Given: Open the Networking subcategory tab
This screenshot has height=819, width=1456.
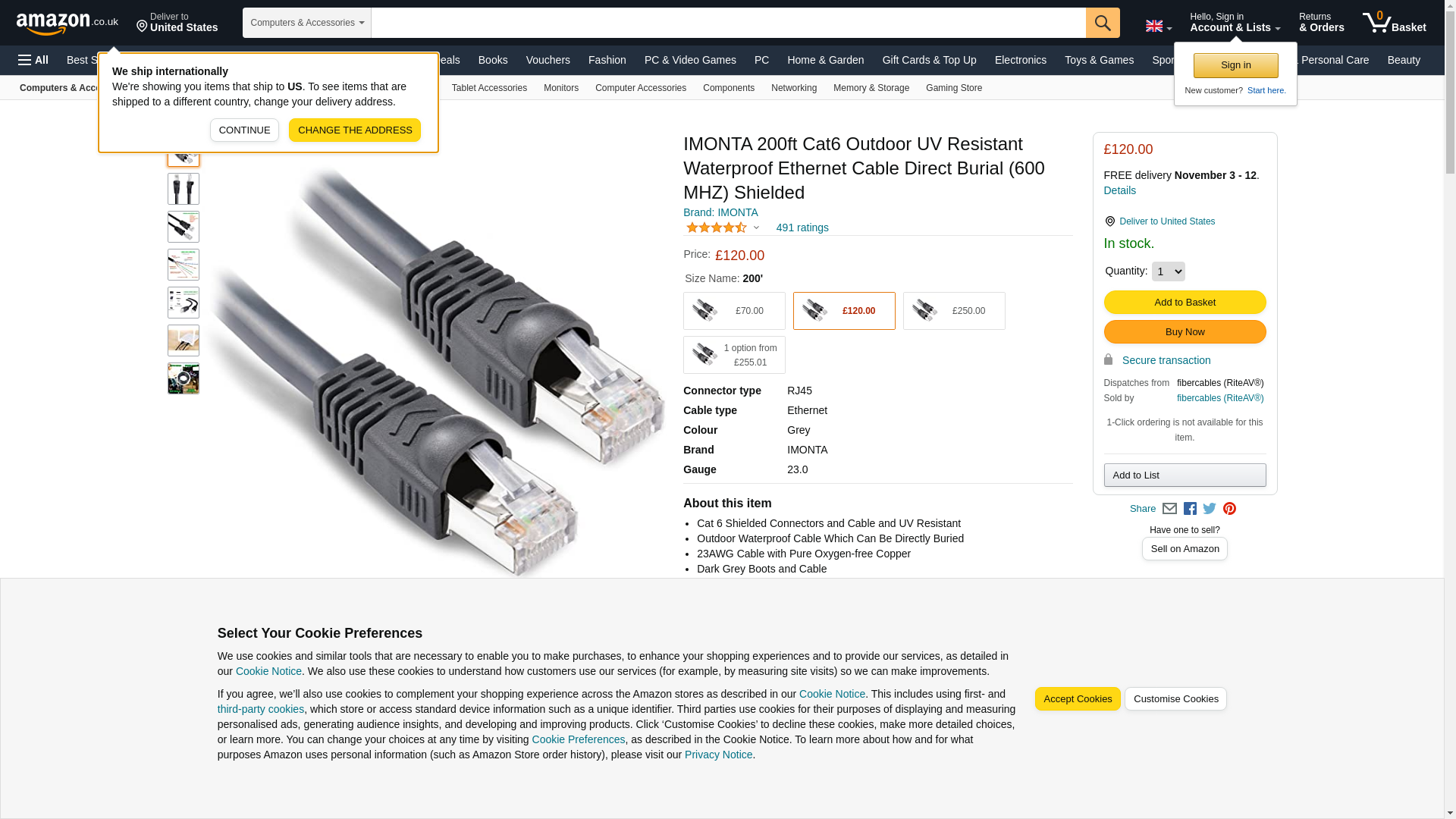Looking at the screenshot, I should click(x=794, y=88).
